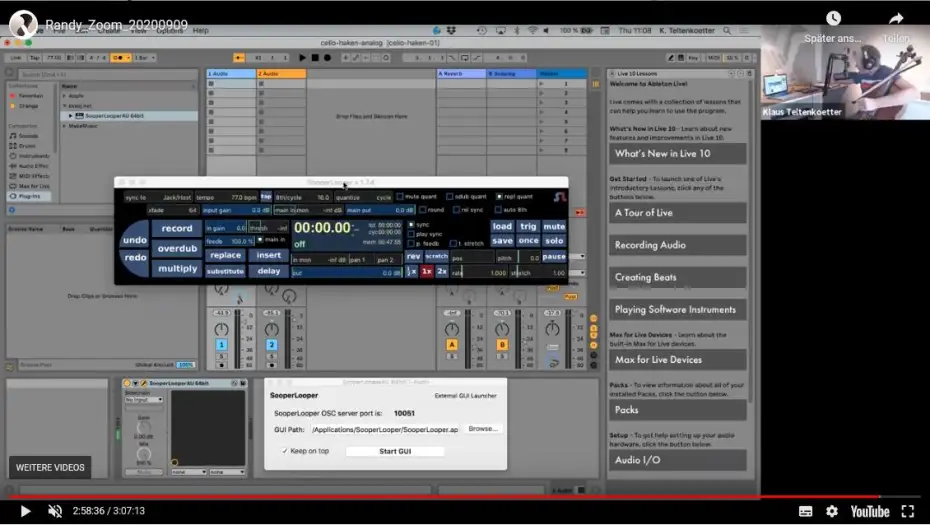This screenshot has width=930, height=525.
Task: Click track 2 activator button
Action: [272, 344]
